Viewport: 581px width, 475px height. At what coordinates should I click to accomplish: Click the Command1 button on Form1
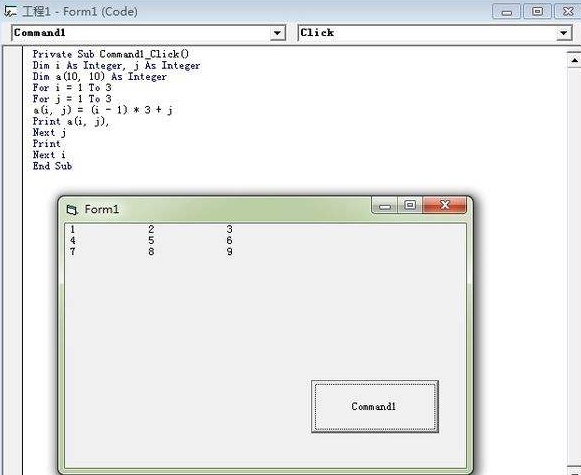click(x=375, y=406)
